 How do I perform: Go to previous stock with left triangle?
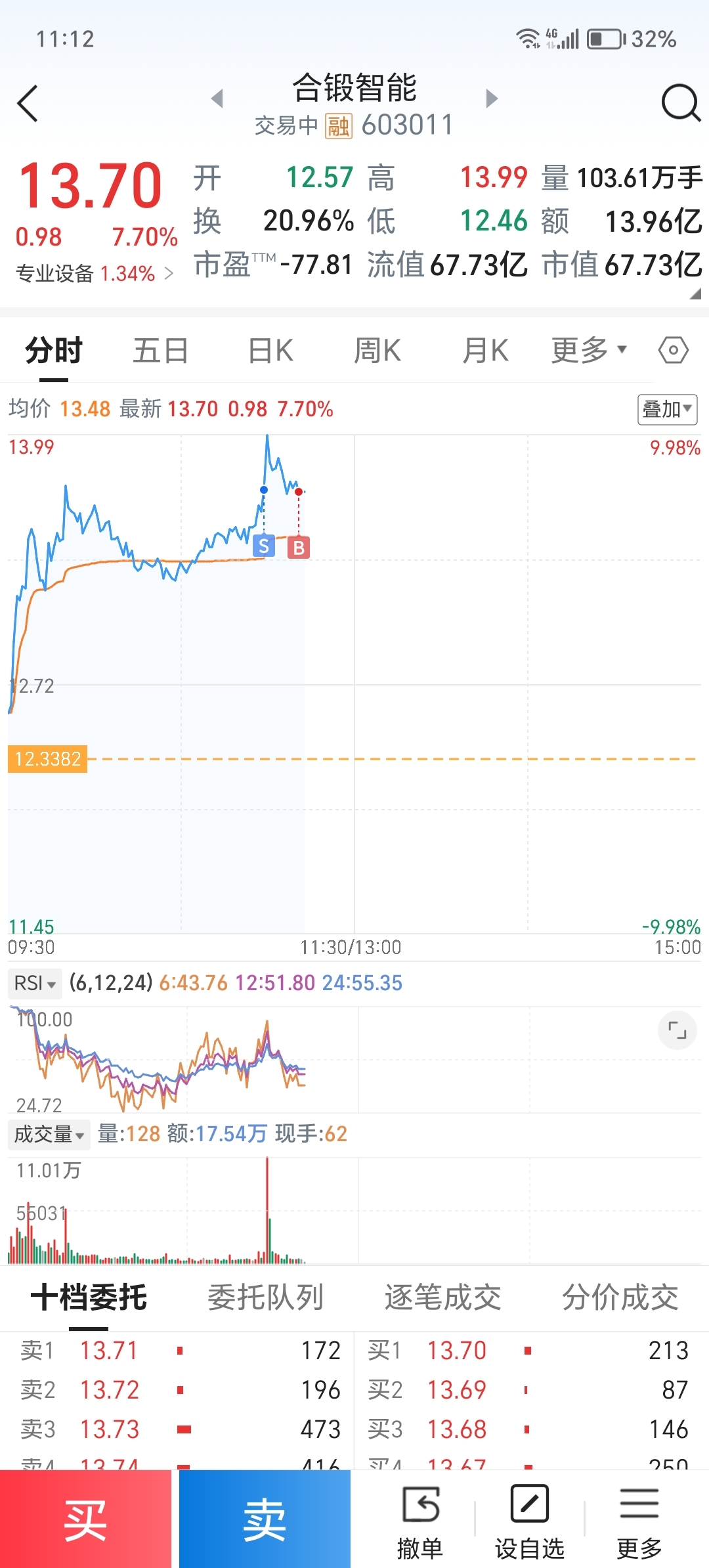click(217, 98)
